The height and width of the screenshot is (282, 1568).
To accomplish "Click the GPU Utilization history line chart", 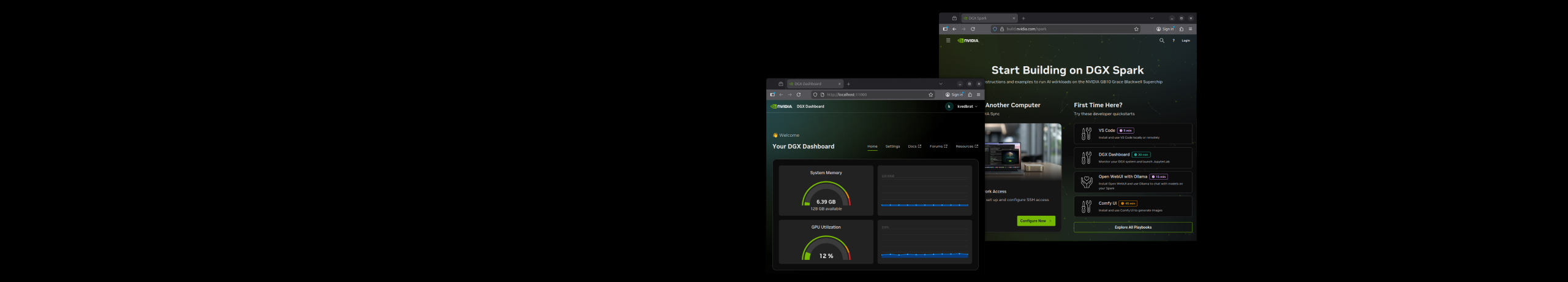I will [x=925, y=242].
